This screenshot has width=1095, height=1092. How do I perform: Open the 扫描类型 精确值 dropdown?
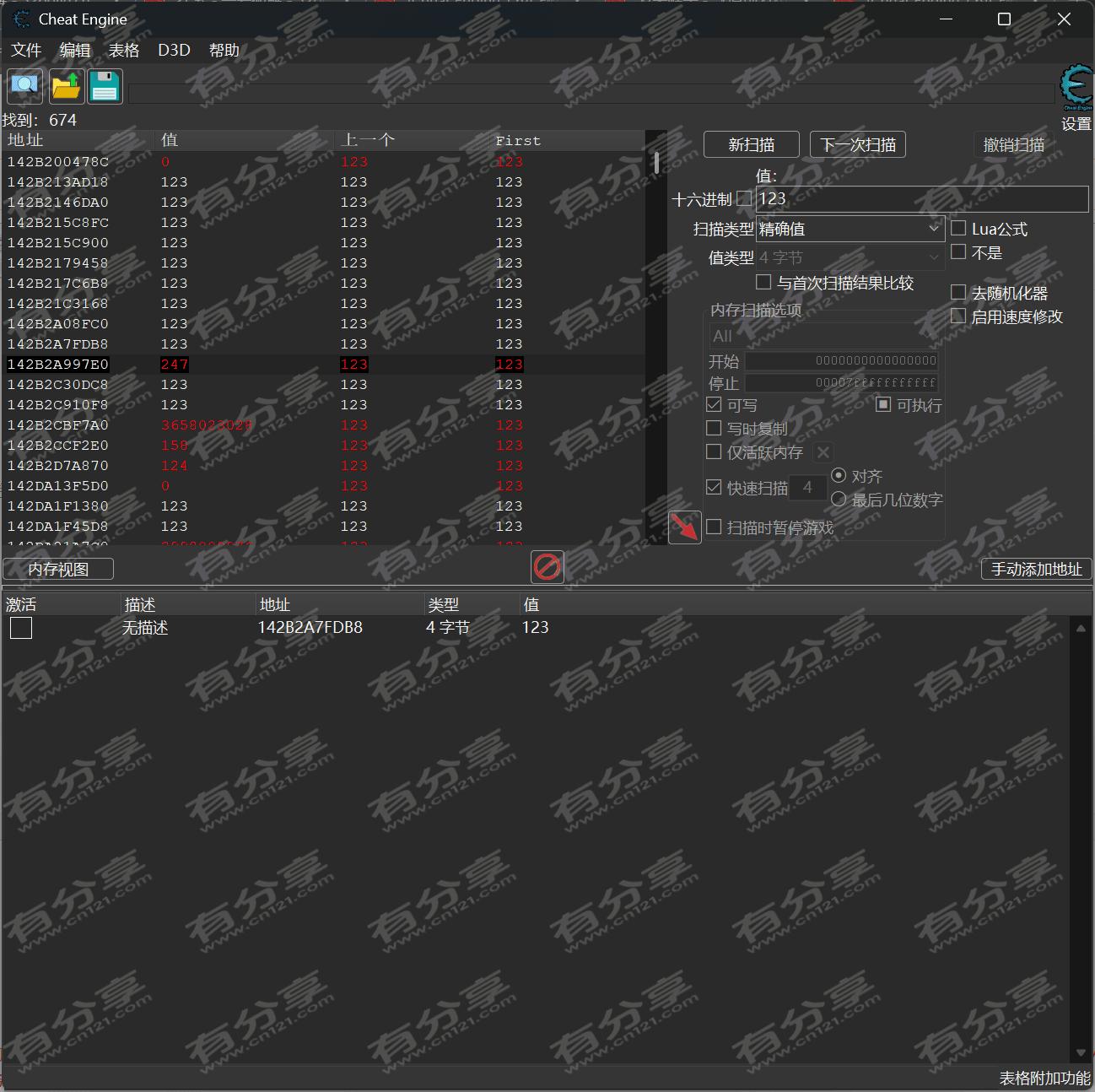850,229
